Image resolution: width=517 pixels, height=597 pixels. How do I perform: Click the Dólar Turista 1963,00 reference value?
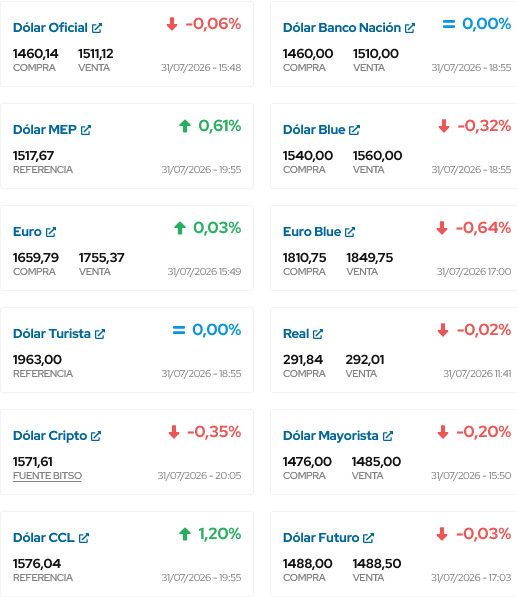click(37, 359)
